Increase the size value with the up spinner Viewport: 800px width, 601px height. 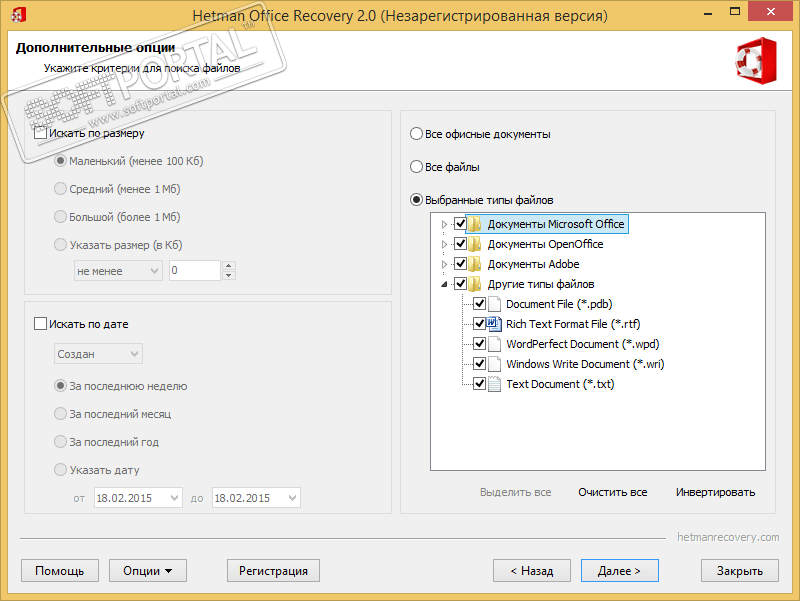point(229,266)
